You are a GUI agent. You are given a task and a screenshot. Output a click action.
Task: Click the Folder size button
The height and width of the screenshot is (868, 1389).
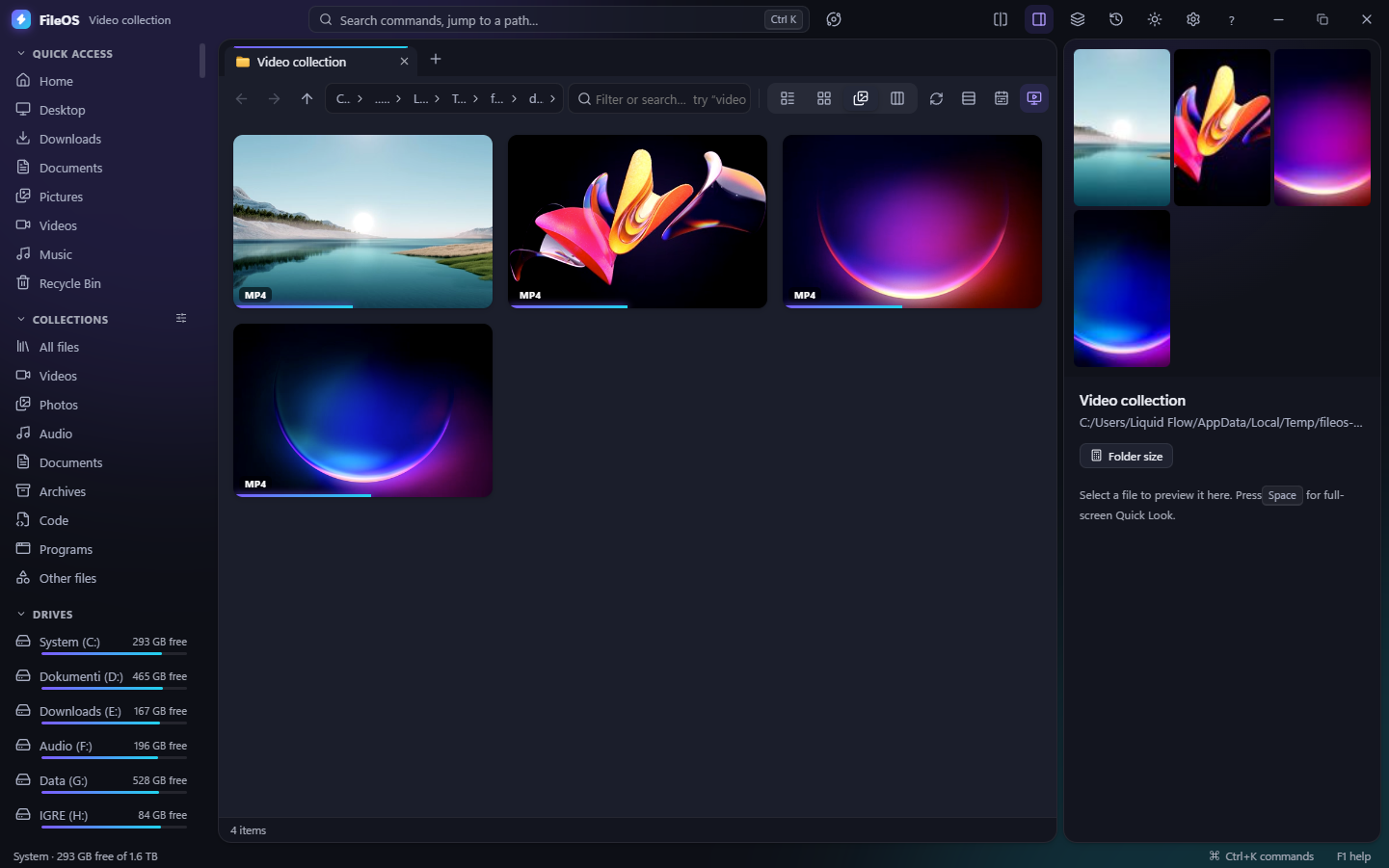point(1126,456)
